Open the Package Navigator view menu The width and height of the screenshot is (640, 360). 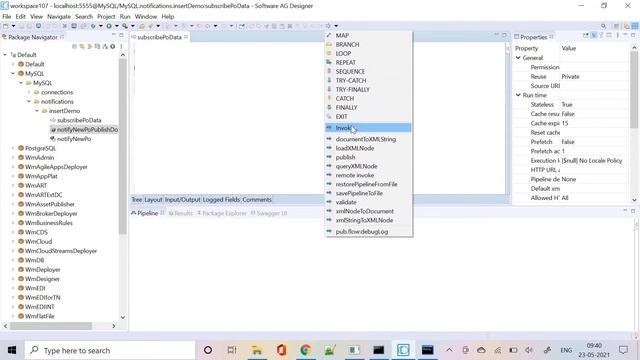[x=121, y=46]
